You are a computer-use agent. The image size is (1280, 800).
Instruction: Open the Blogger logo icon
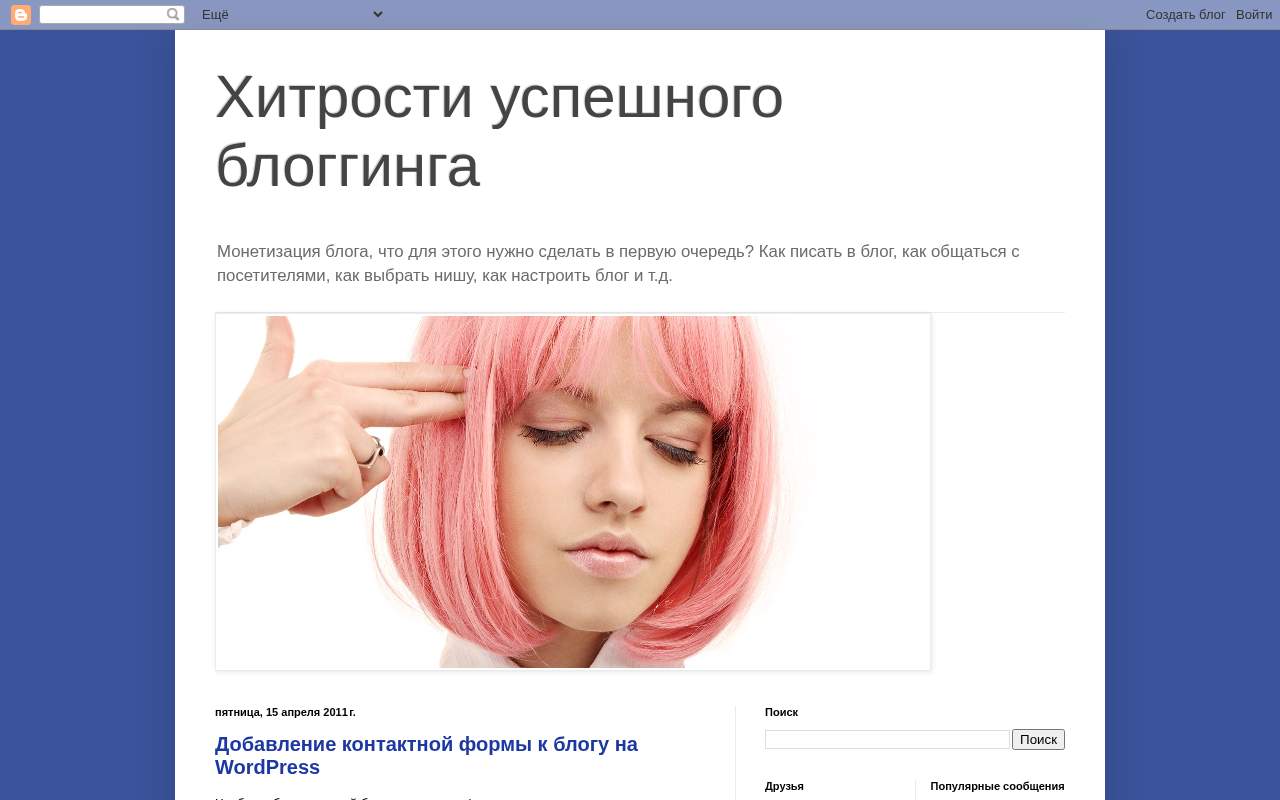point(21,15)
